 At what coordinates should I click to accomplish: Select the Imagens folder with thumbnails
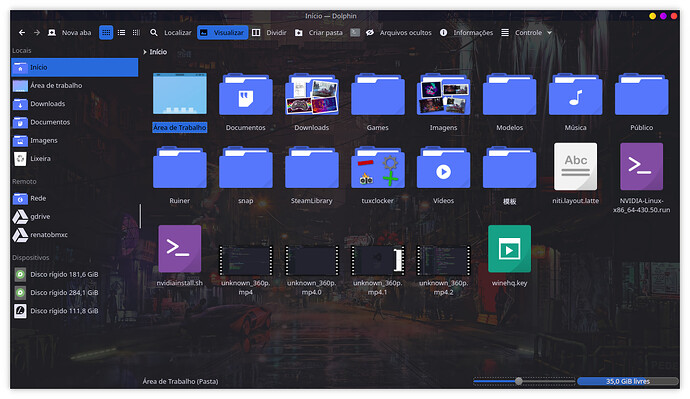point(444,94)
